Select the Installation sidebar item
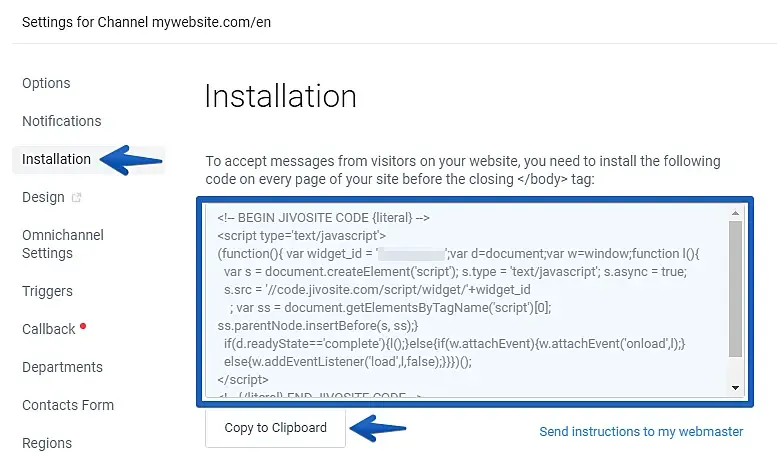The height and width of the screenshot is (467, 777). pyautogui.click(x=56, y=159)
